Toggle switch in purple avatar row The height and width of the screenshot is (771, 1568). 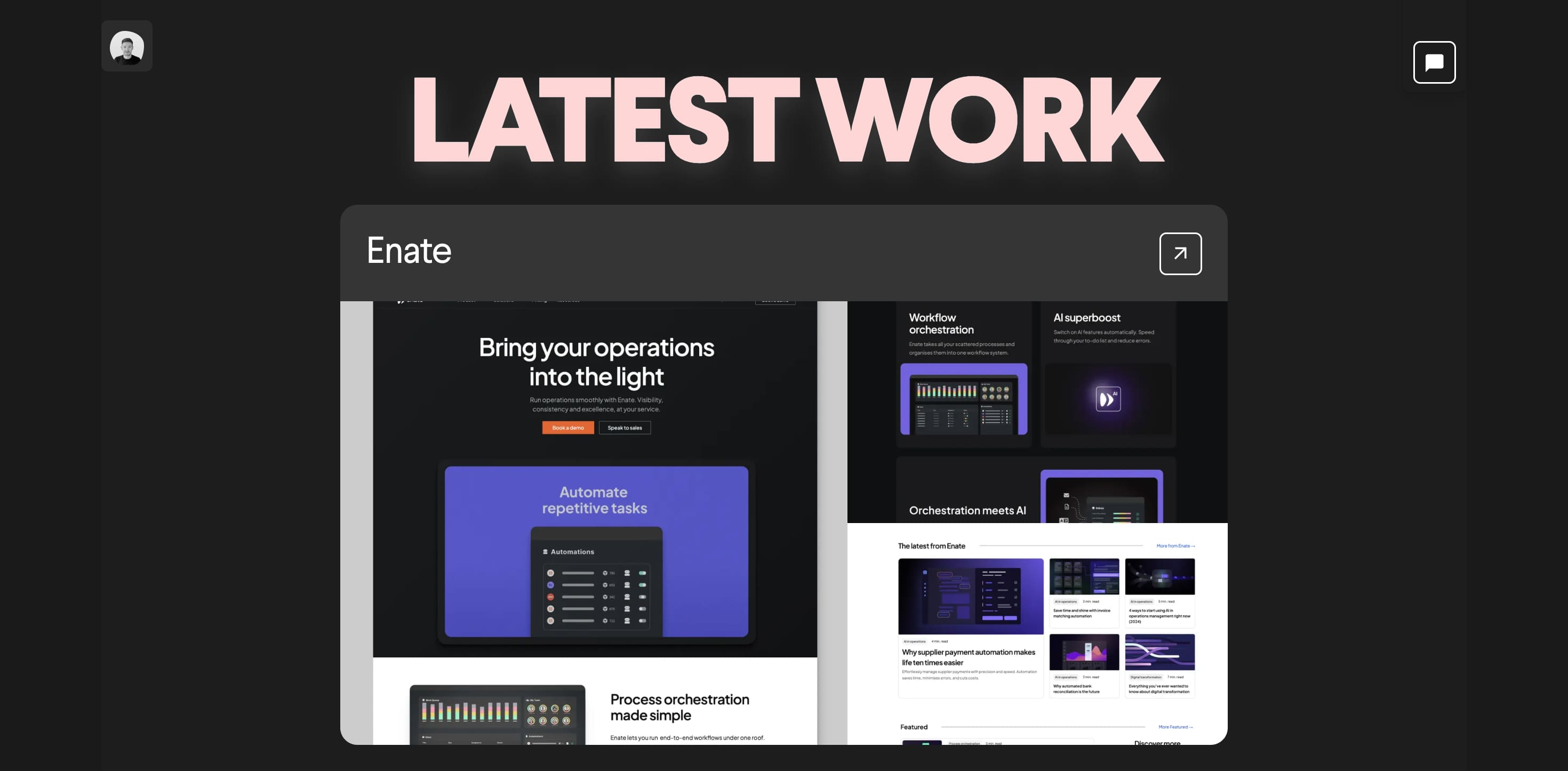(642, 585)
